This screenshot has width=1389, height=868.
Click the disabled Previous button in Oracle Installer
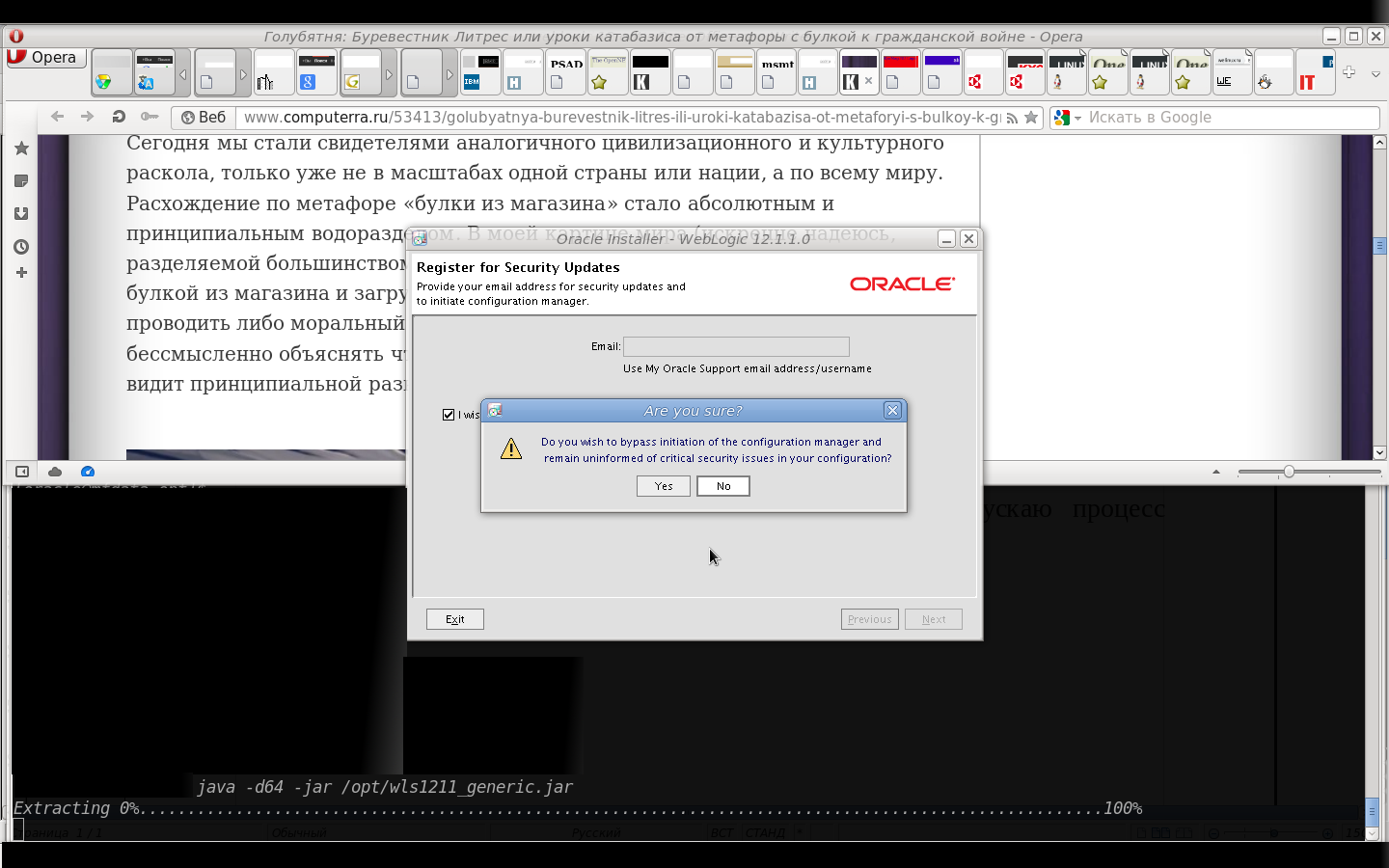click(x=870, y=619)
